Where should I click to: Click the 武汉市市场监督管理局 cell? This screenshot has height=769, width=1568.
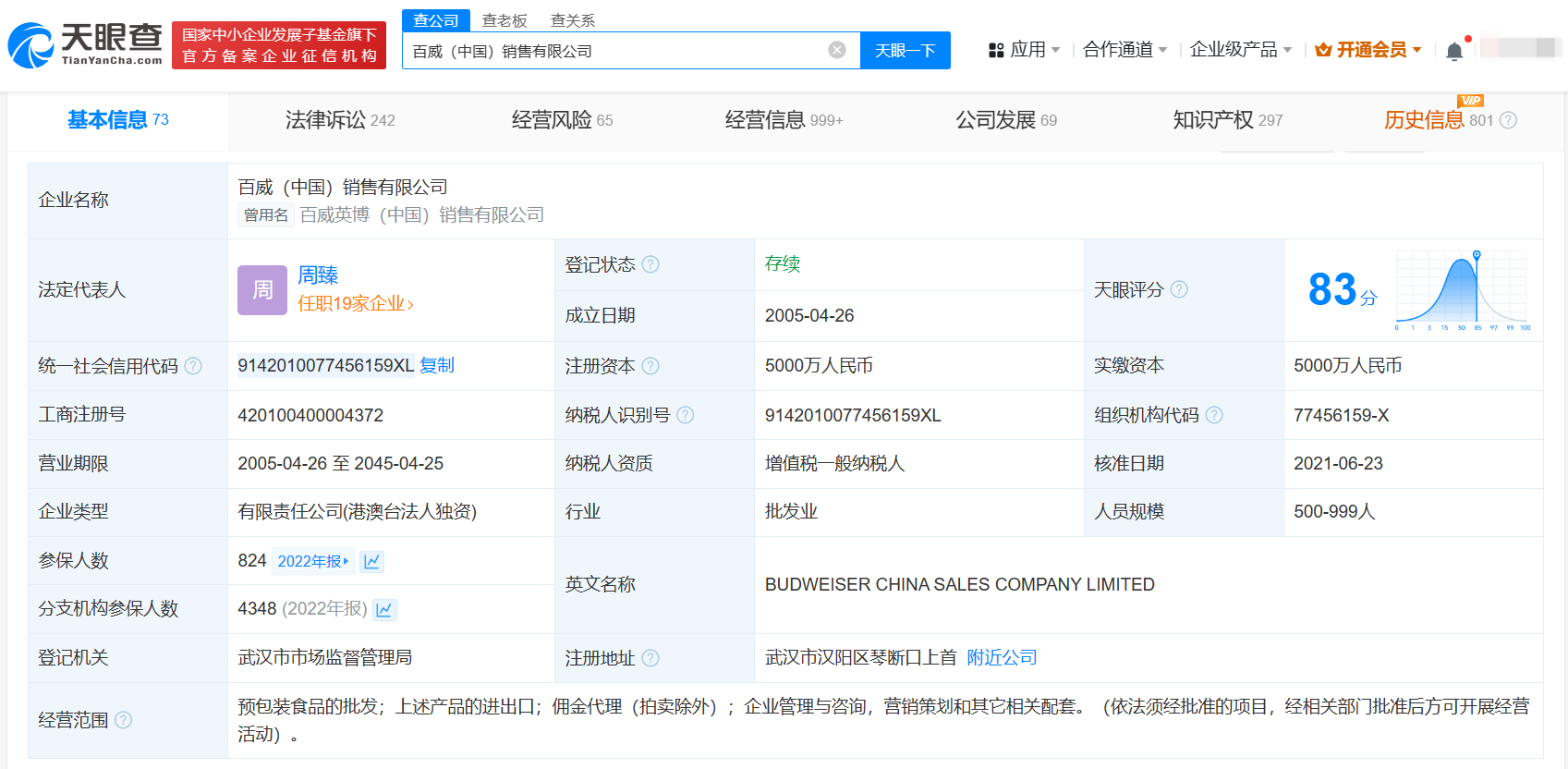pyautogui.click(x=325, y=658)
